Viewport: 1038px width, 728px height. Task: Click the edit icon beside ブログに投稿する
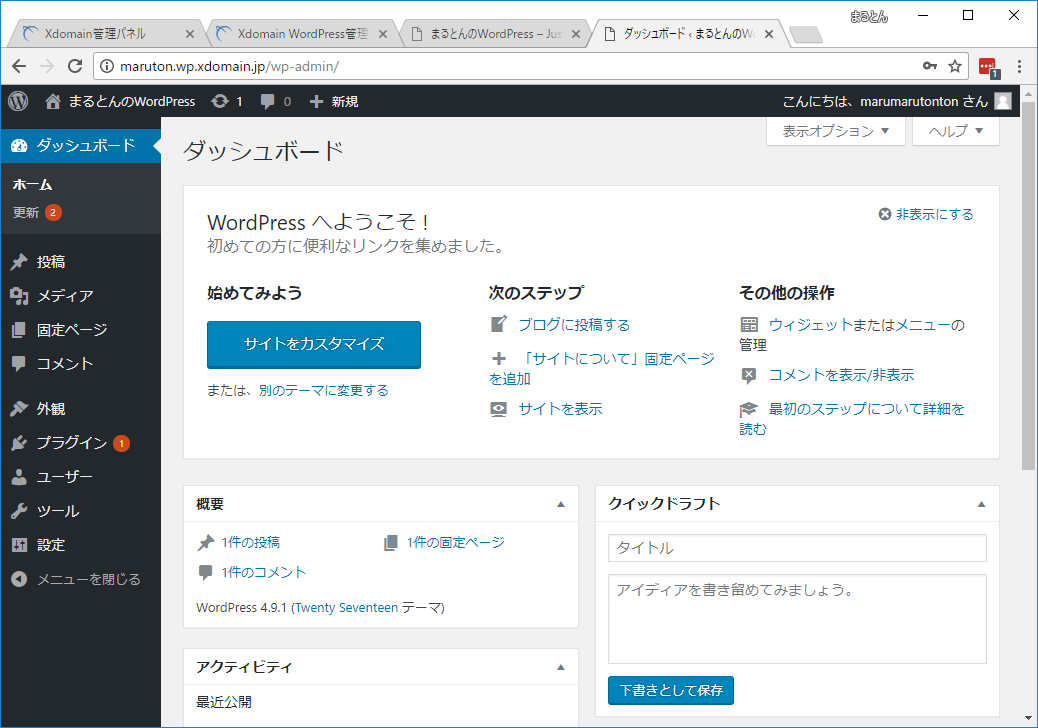(498, 324)
